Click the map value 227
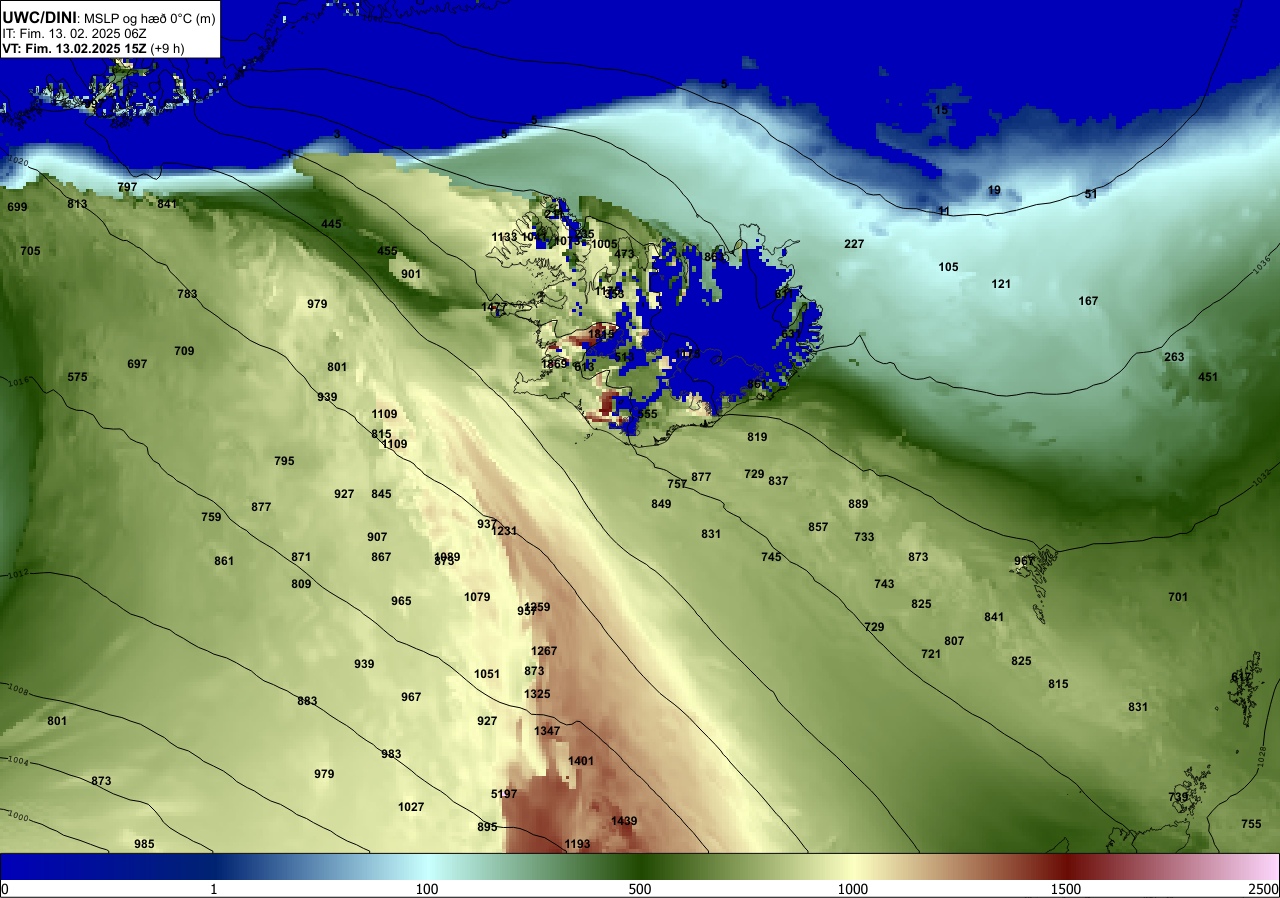Screen dimensions: 1280x898 click(854, 244)
